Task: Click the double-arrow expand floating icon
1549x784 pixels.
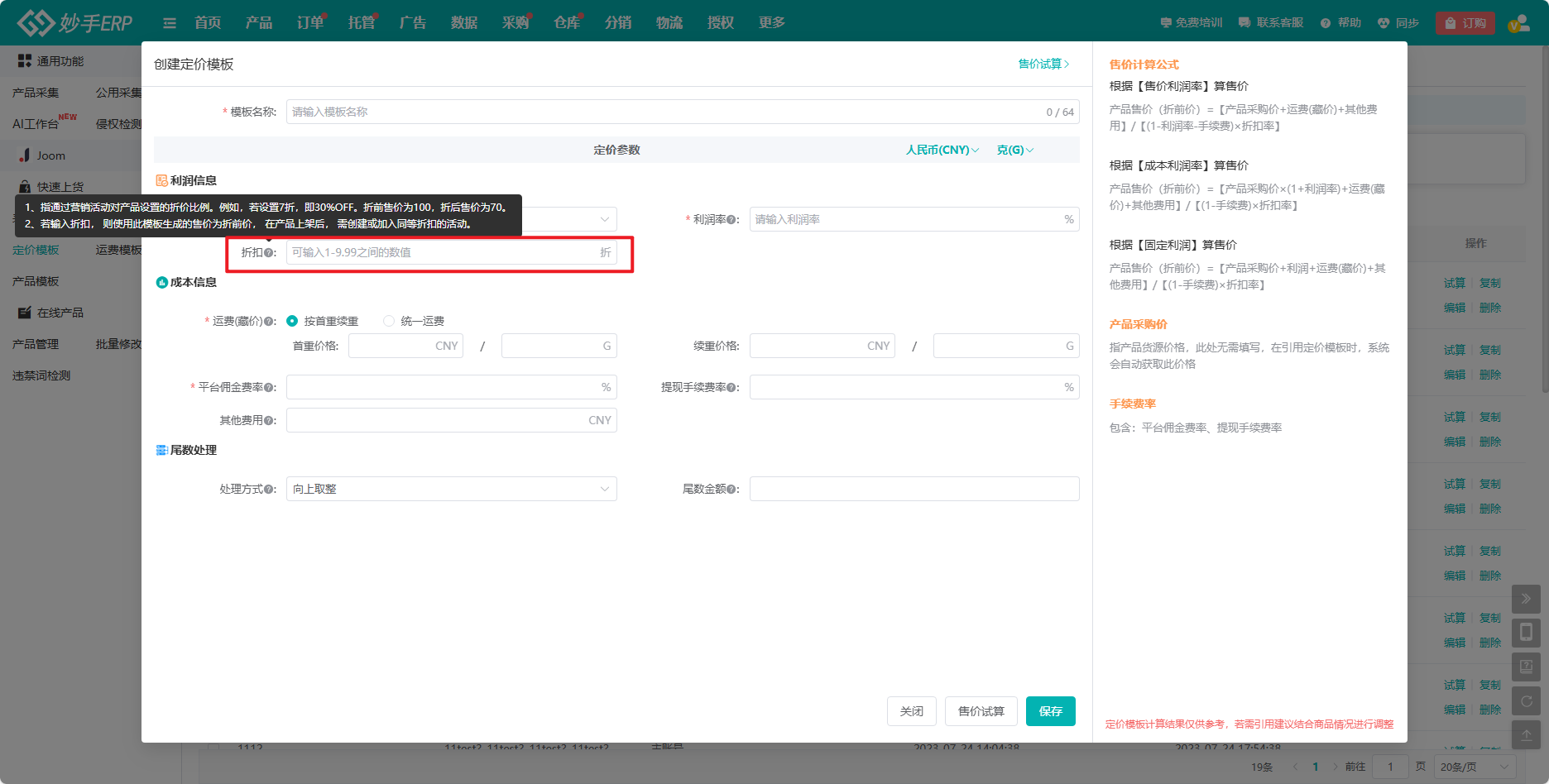Action: coord(1527,599)
